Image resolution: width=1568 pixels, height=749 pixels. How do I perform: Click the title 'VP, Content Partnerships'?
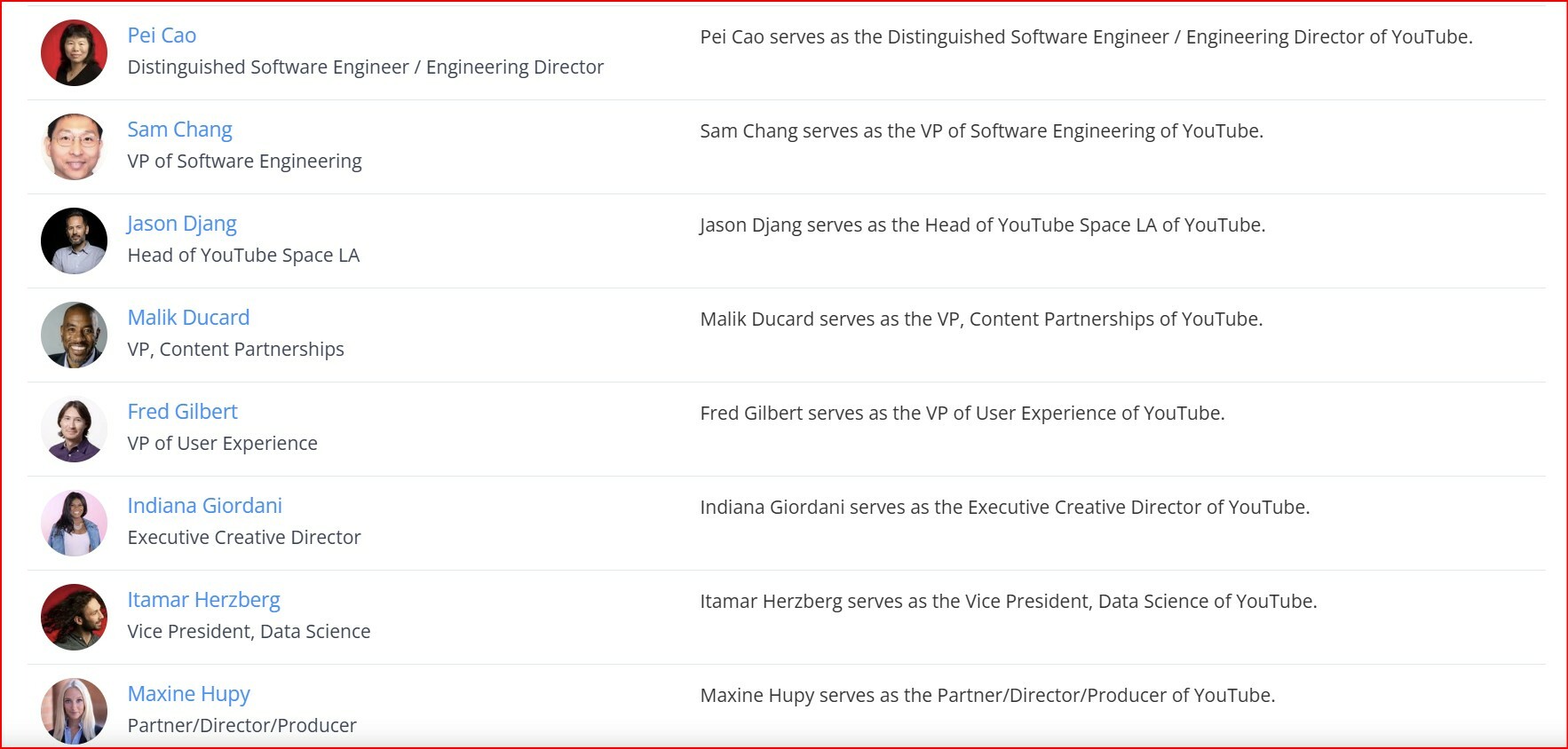pos(236,350)
